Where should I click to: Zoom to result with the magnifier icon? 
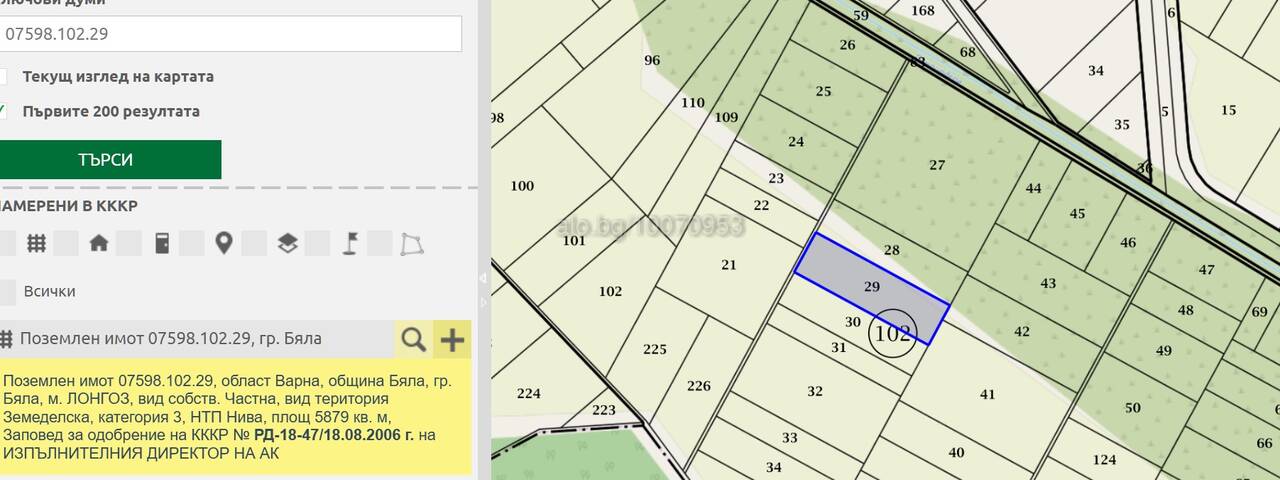(x=414, y=340)
